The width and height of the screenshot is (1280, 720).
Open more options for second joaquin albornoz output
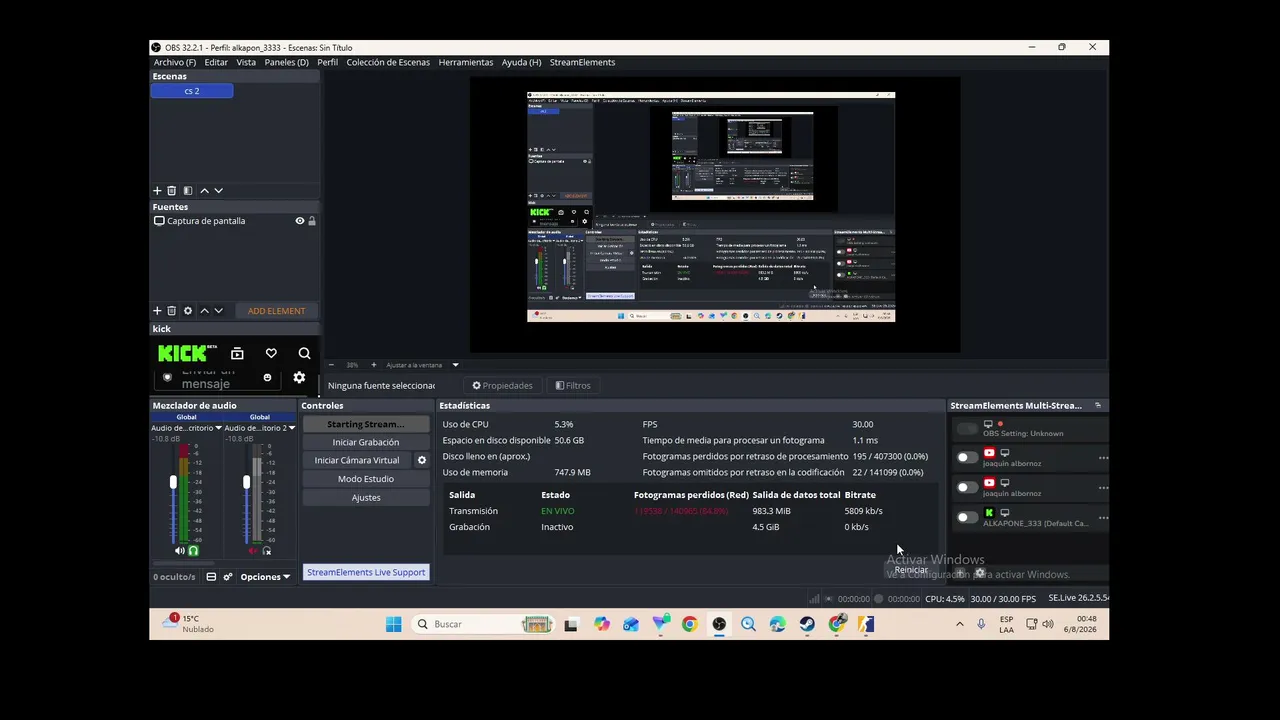click(x=1103, y=488)
